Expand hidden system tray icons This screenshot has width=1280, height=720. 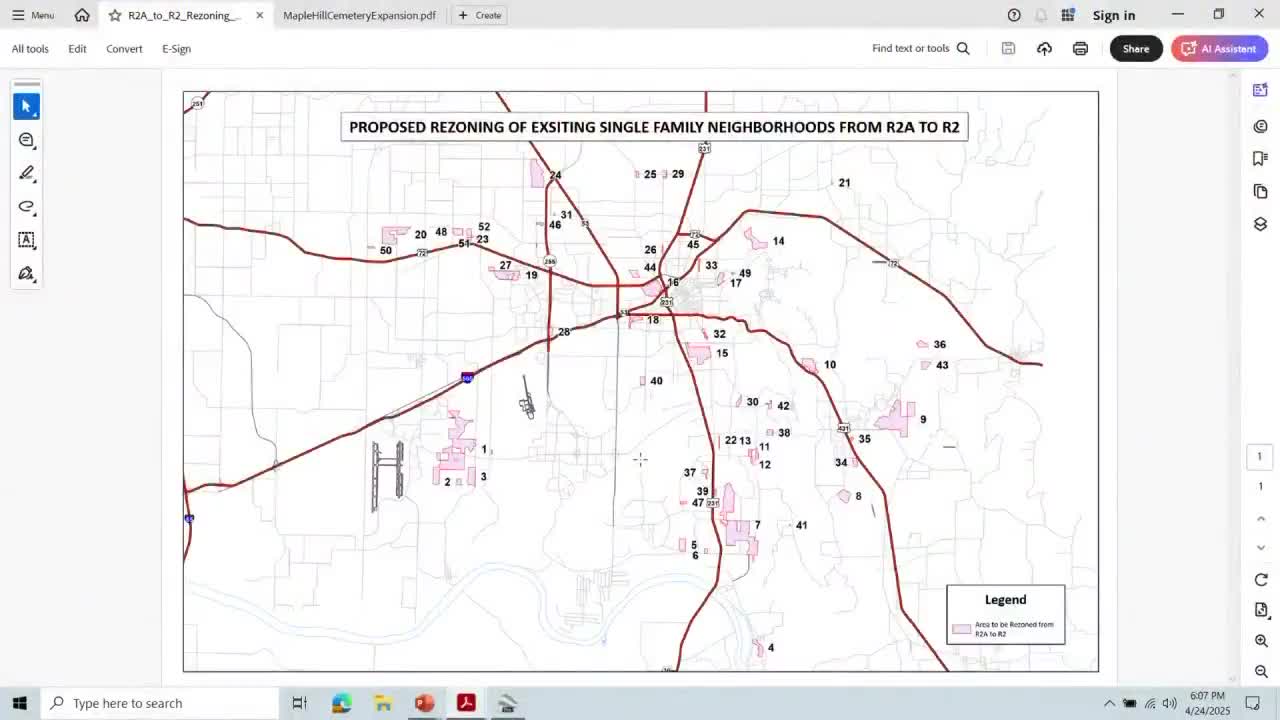(1109, 703)
